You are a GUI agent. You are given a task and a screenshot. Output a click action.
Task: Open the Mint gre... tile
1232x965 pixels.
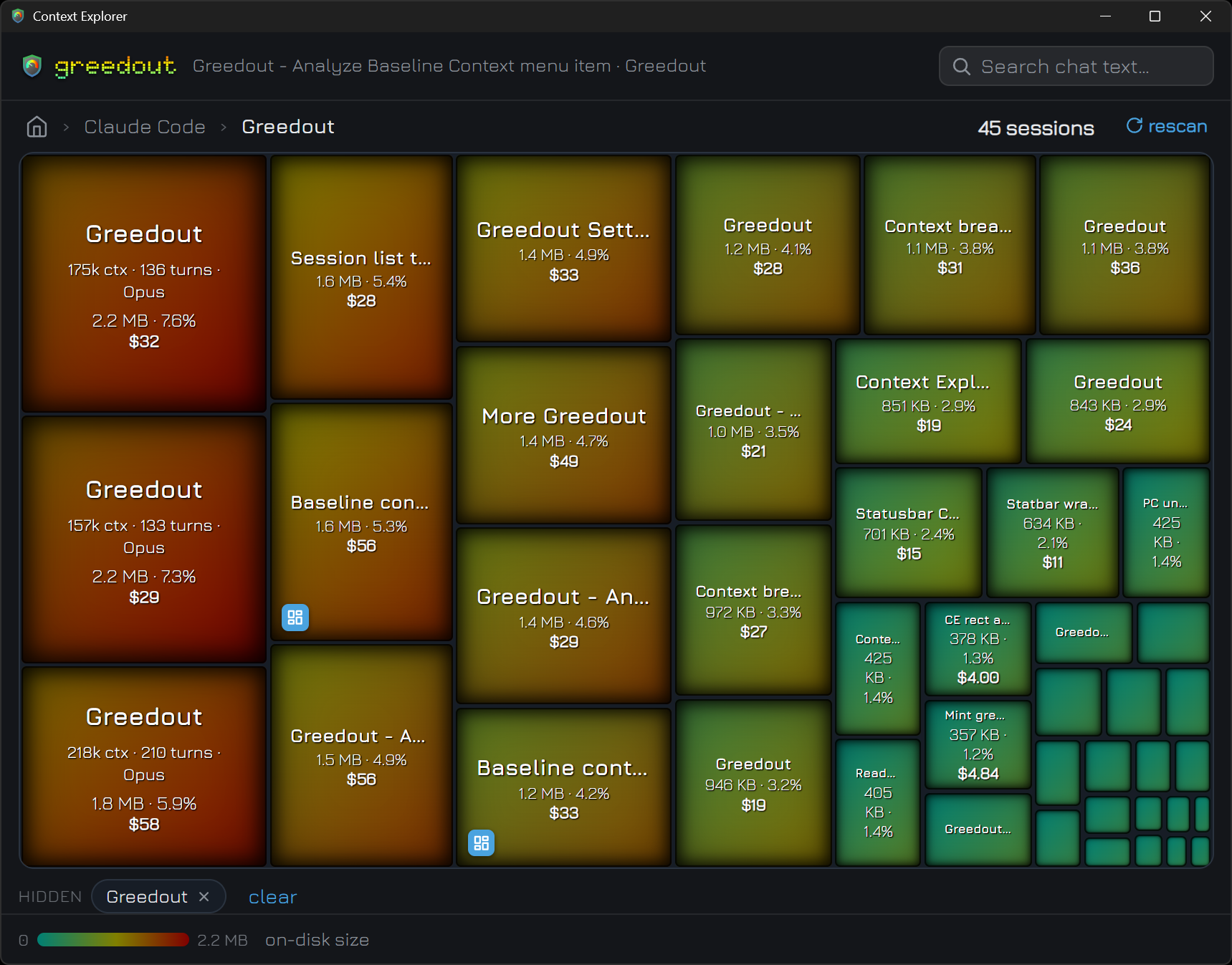coord(978,744)
